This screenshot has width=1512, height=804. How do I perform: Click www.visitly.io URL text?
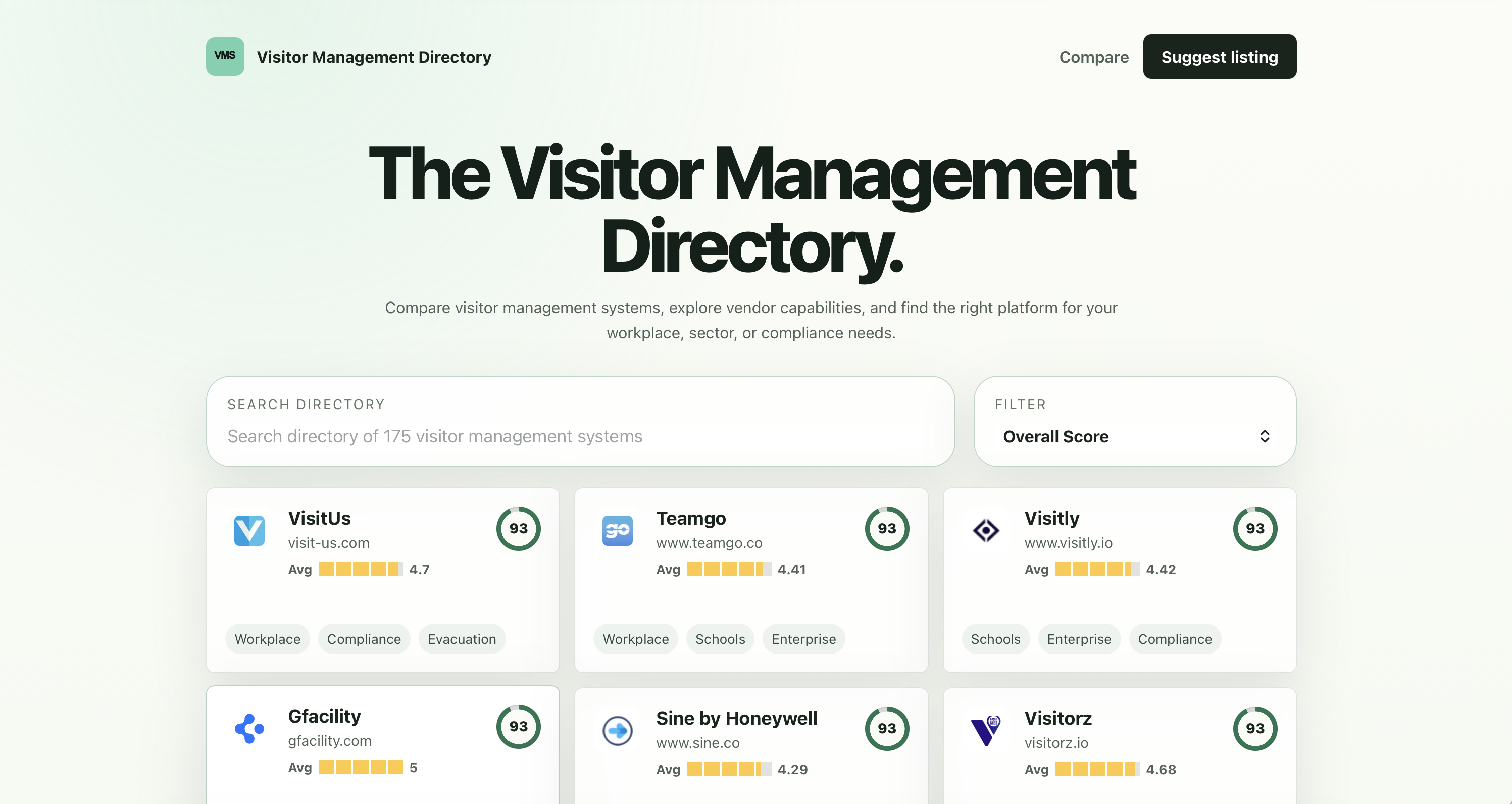1068,543
